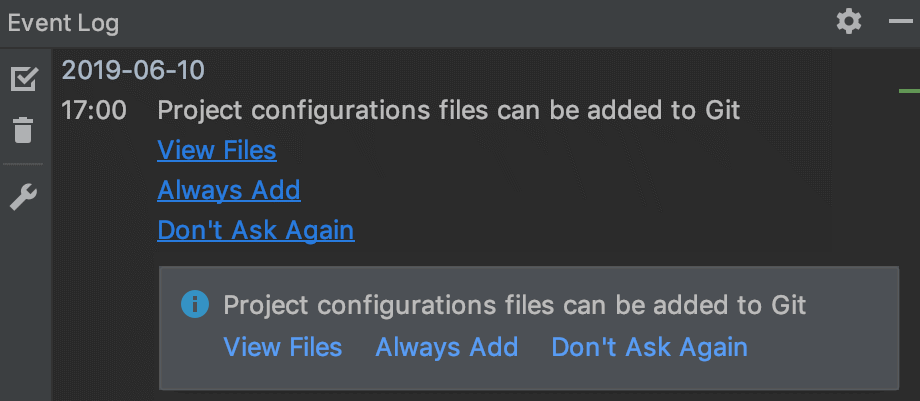Click the green marker in right gutter
Screen dimensions: 920x401
(x=909, y=92)
